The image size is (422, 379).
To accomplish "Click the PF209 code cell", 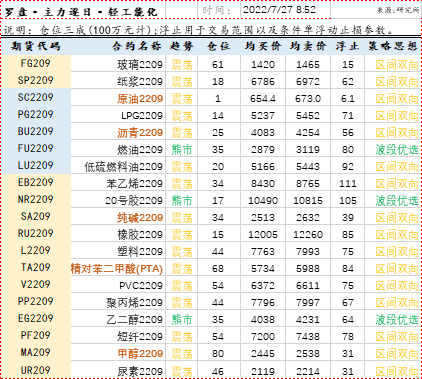I will point(36,335).
